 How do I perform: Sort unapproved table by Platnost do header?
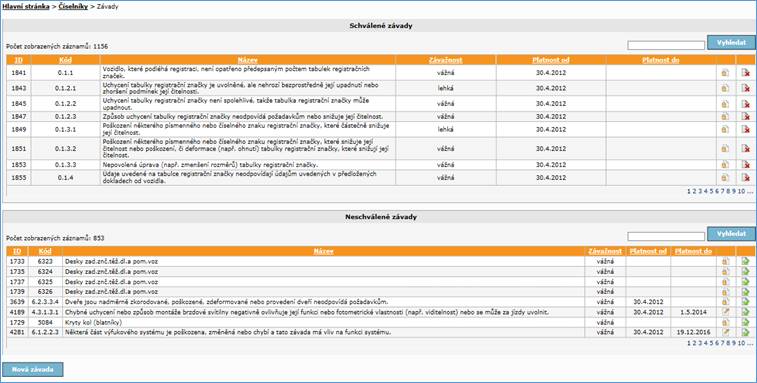tap(693, 251)
